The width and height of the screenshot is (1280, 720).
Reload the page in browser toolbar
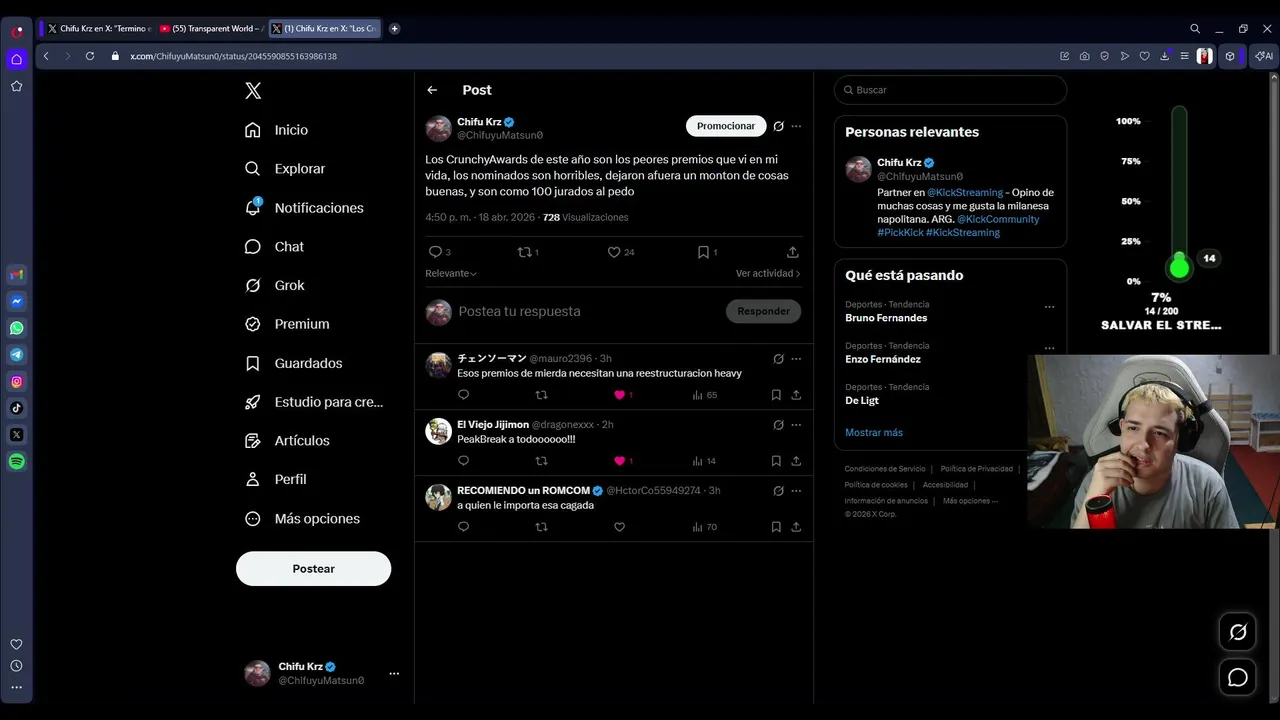(x=89, y=56)
